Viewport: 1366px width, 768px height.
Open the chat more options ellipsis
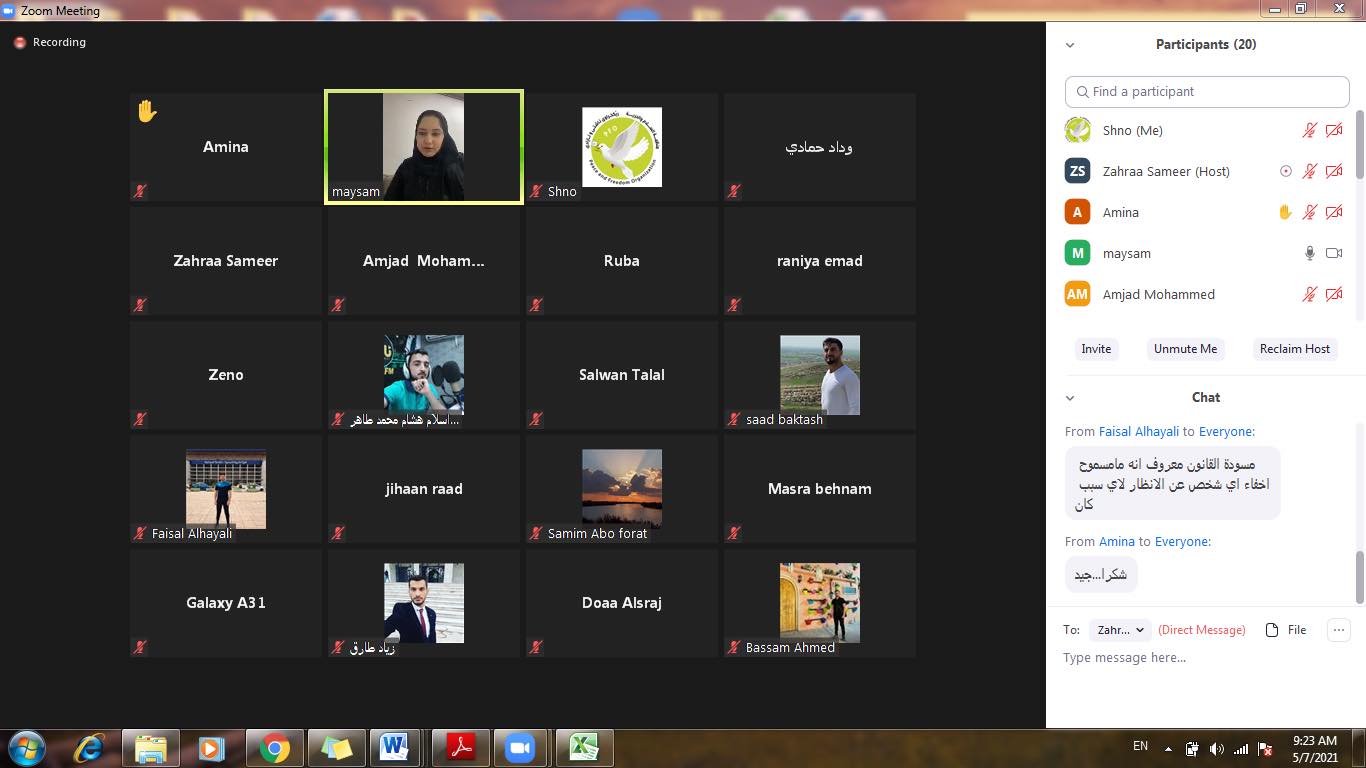pyautogui.click(x=1338, y=630)
